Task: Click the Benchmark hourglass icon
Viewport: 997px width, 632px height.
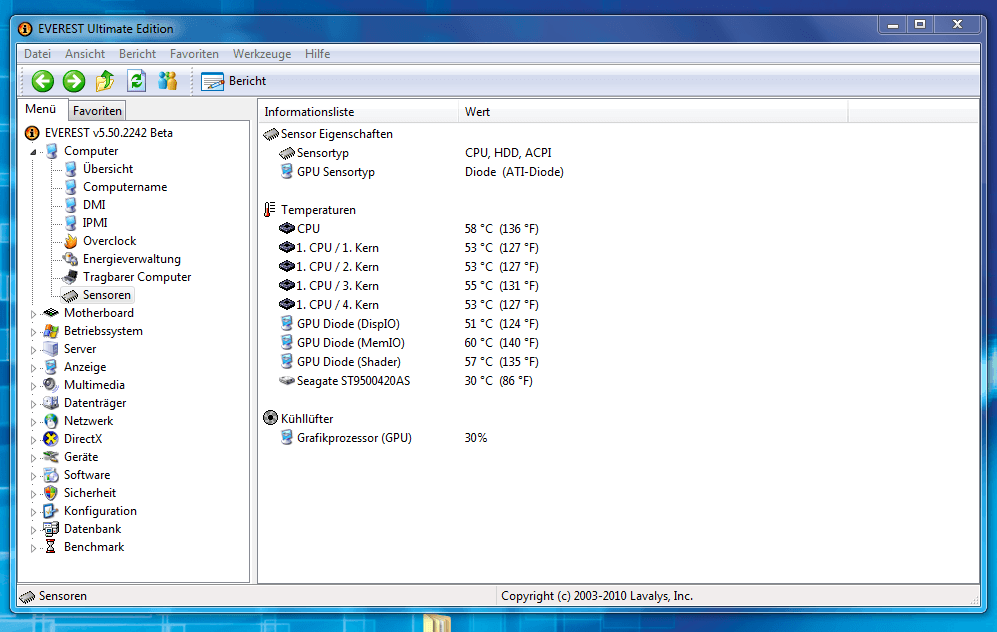Action: pyautogui.click(x=51, y=547)
